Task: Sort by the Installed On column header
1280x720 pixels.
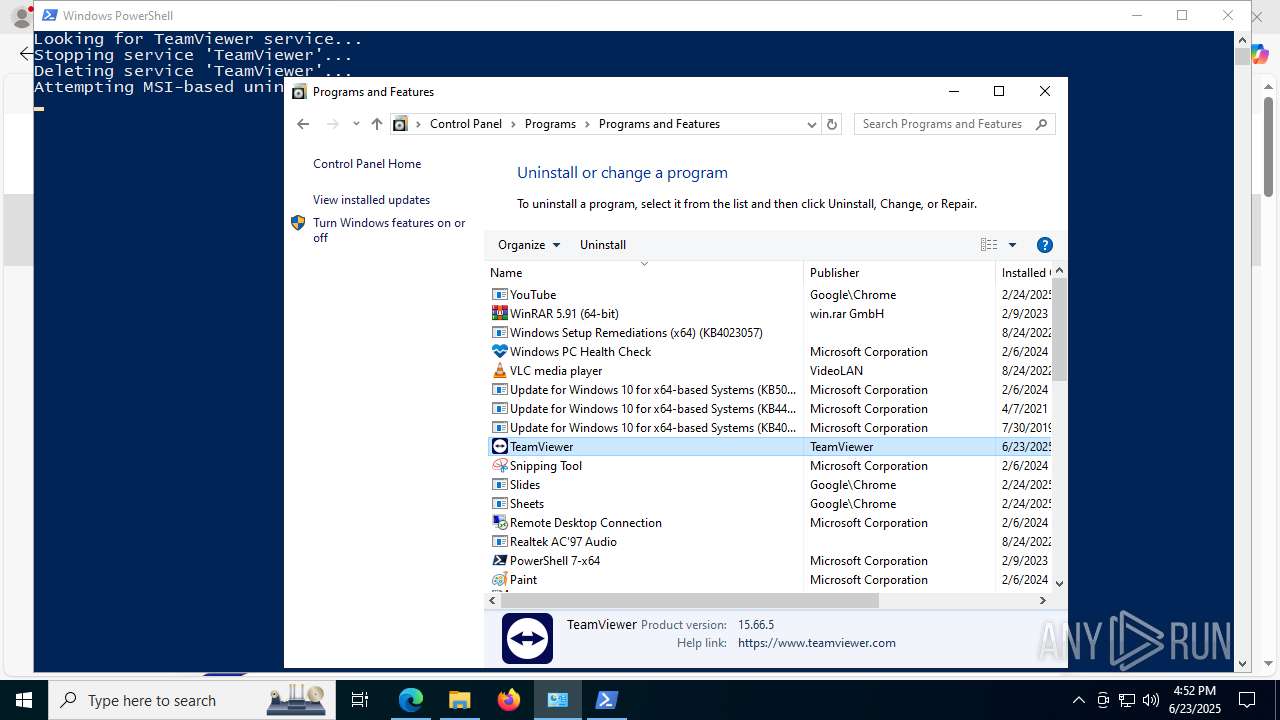Action: coord(1024,273)
